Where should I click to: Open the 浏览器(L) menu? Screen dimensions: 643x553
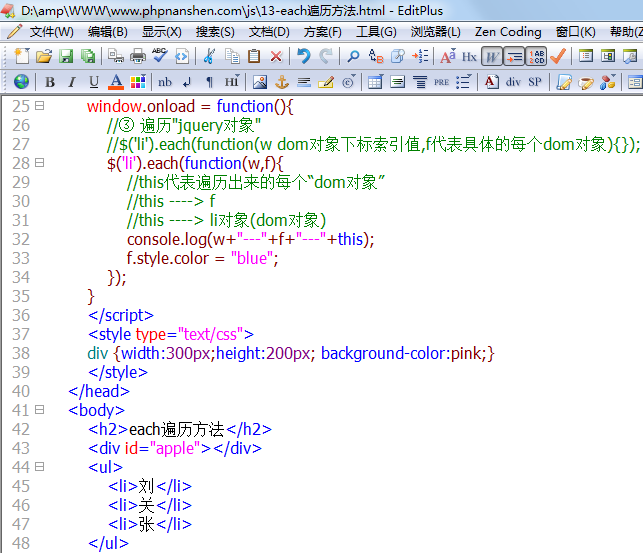click(x=436, y=32)
